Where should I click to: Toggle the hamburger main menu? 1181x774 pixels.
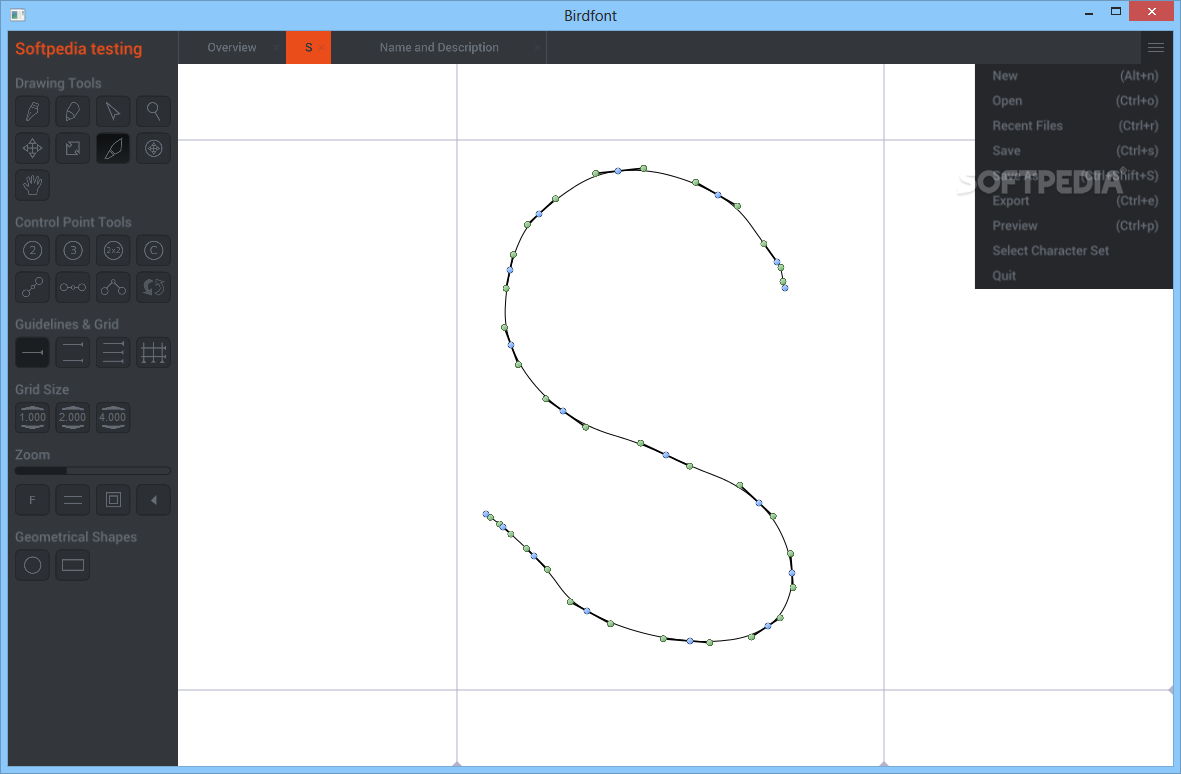1156,47
